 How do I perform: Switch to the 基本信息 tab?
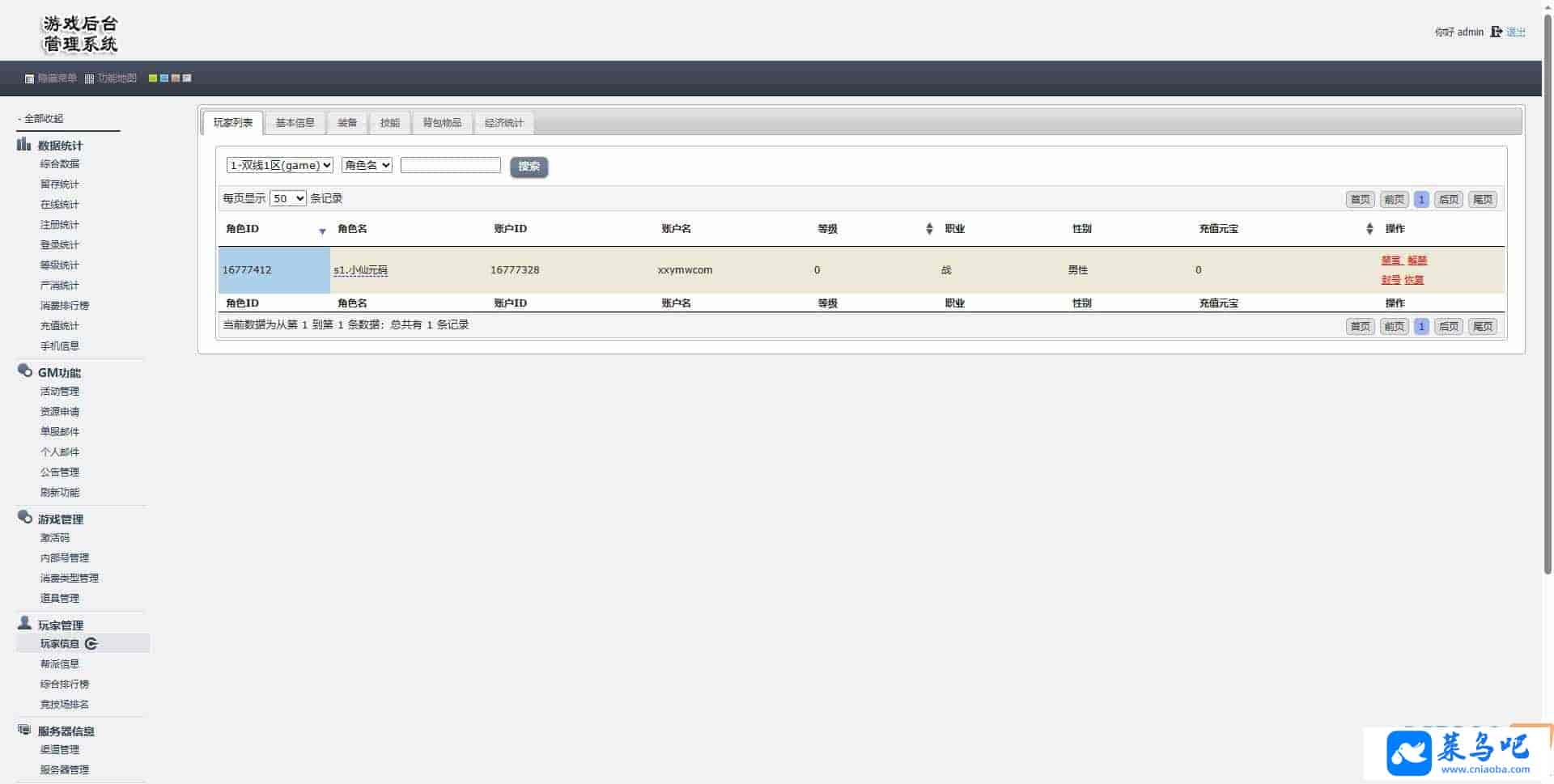(x=295, y=123)
